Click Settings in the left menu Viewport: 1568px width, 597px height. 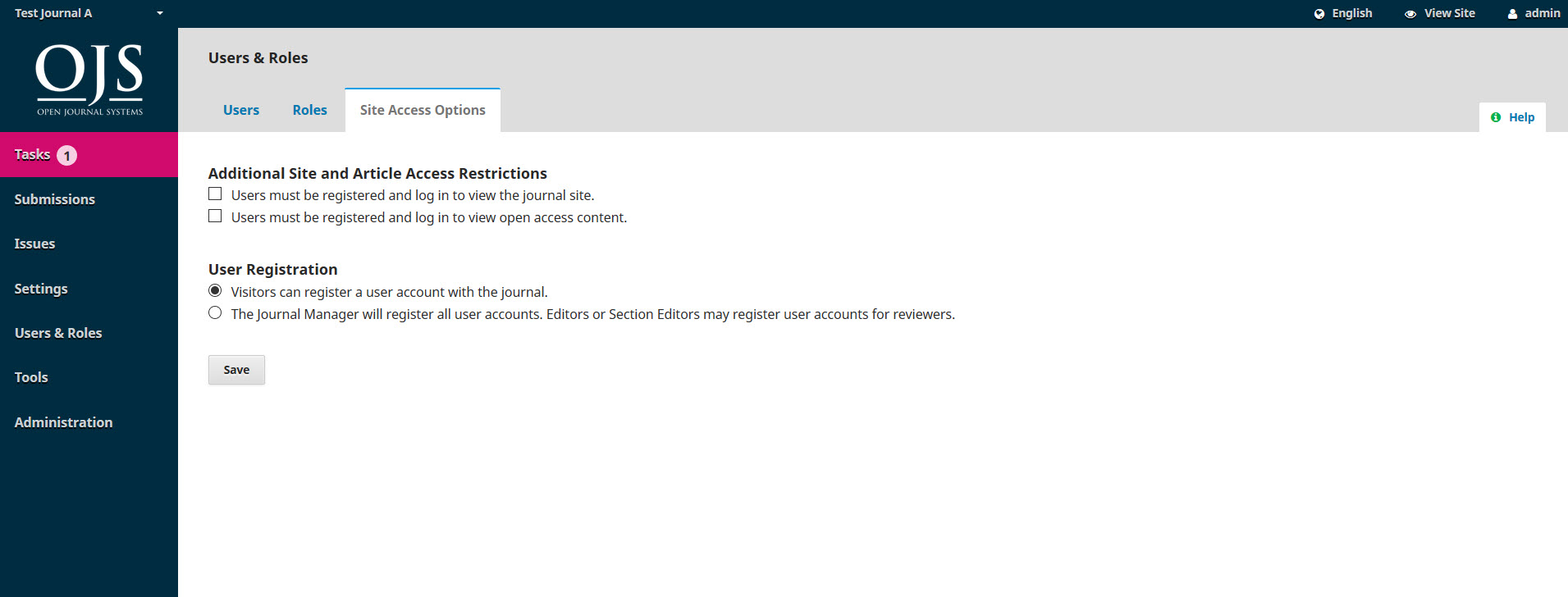(40, 288)
